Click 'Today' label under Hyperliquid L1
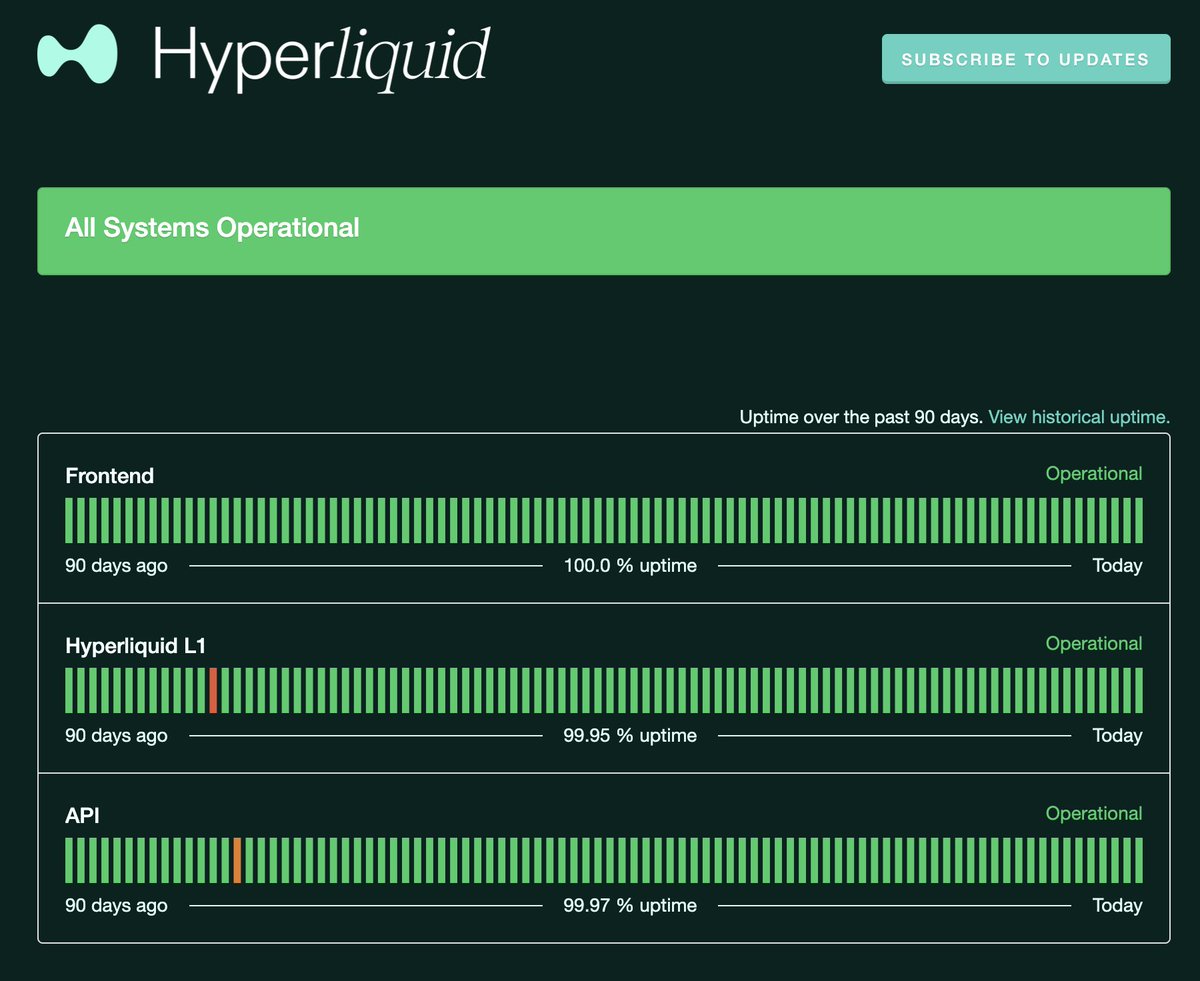1200x981 pixels. tap(1117, 736)
